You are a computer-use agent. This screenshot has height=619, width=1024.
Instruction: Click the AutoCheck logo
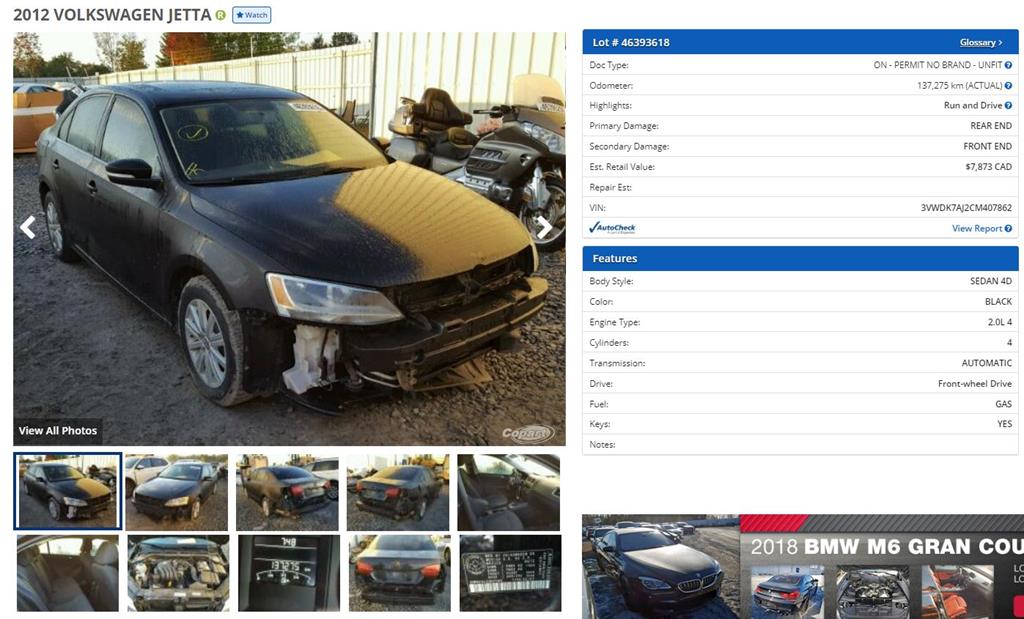point(612,228)
